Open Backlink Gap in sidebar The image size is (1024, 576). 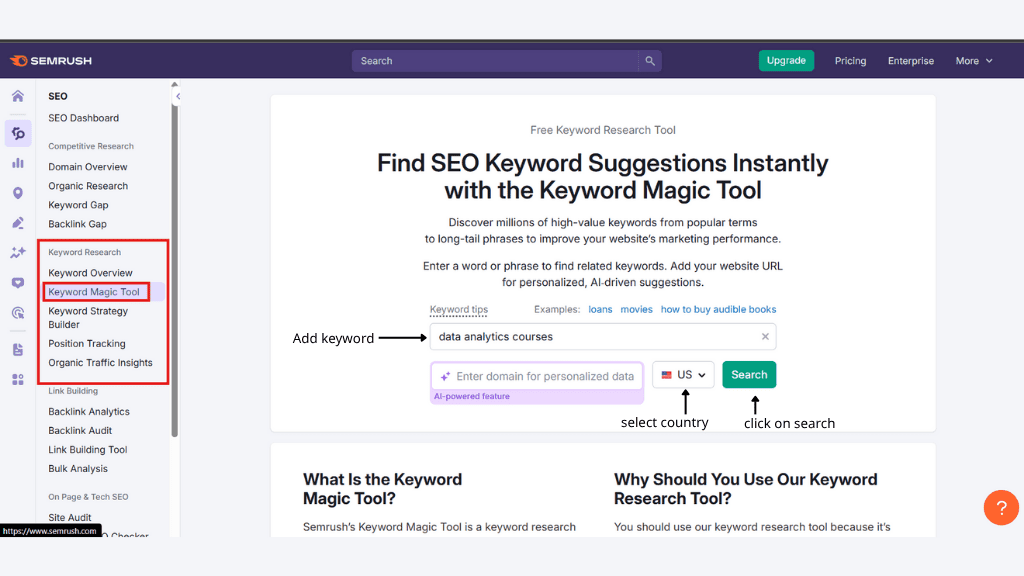pos(77,224)
